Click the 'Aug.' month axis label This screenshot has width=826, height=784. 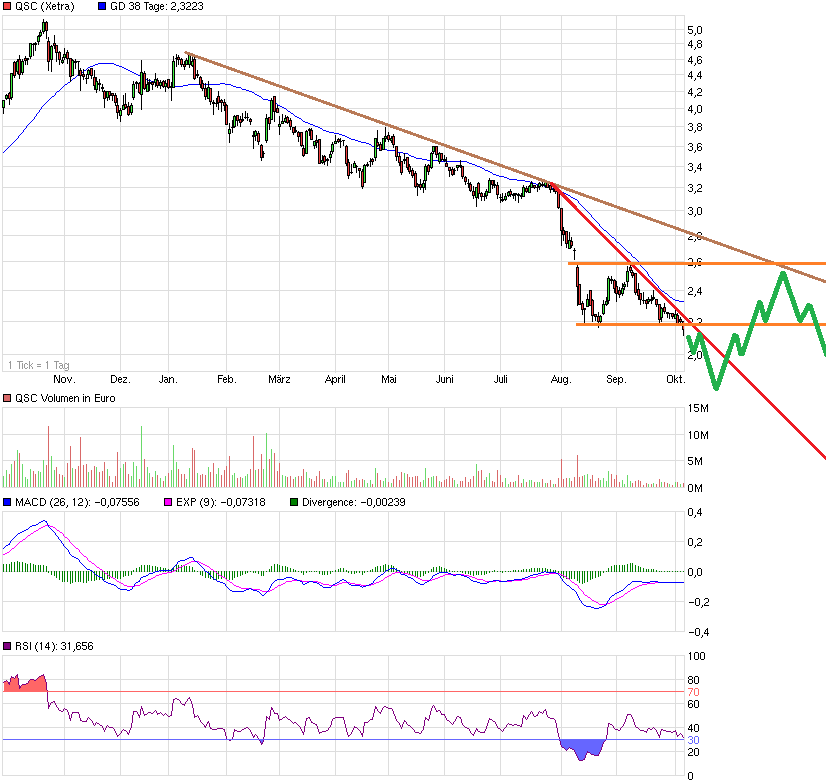point(561,379)
